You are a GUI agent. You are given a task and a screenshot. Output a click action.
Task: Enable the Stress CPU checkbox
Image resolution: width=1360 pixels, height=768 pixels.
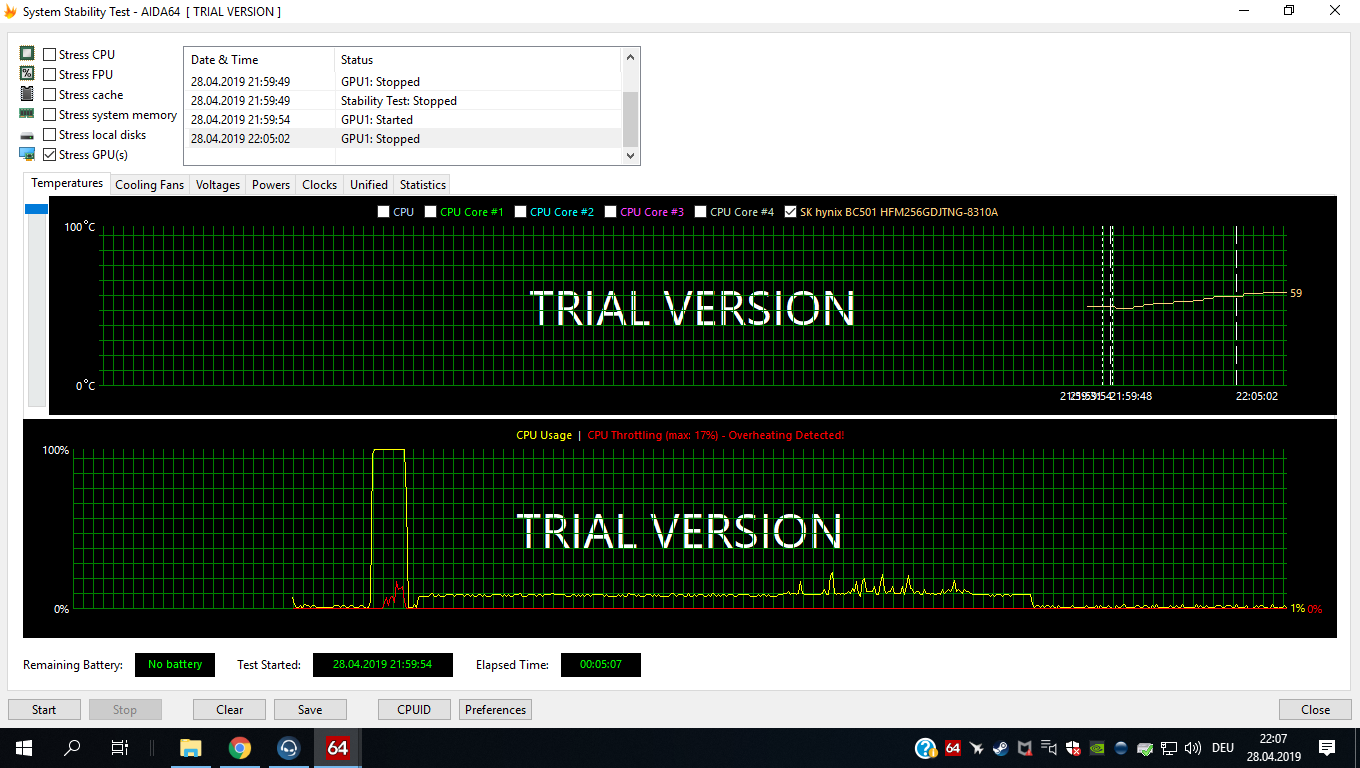tap(50, 55)
